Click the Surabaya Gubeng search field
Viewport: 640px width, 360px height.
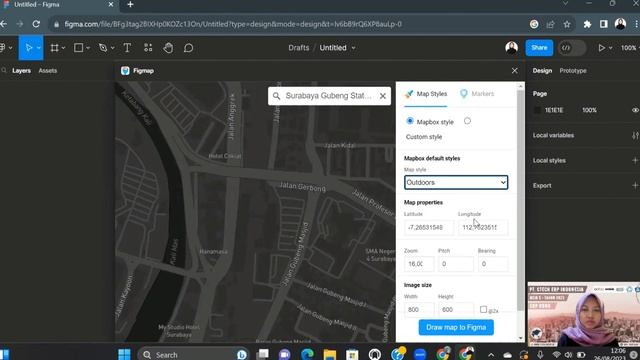point(329,96)
